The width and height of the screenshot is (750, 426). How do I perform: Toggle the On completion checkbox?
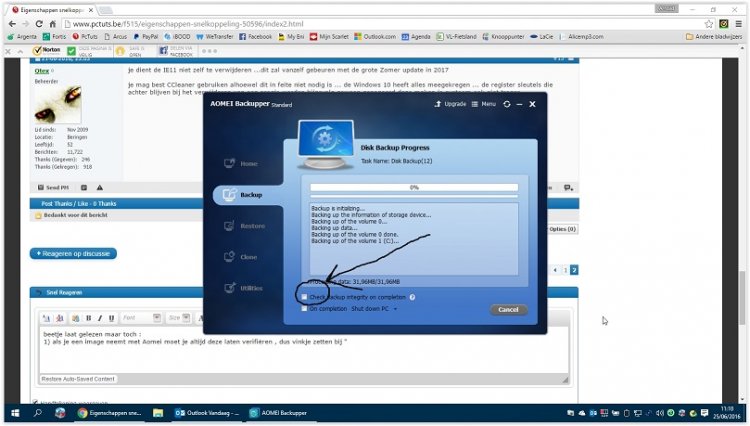304,309
